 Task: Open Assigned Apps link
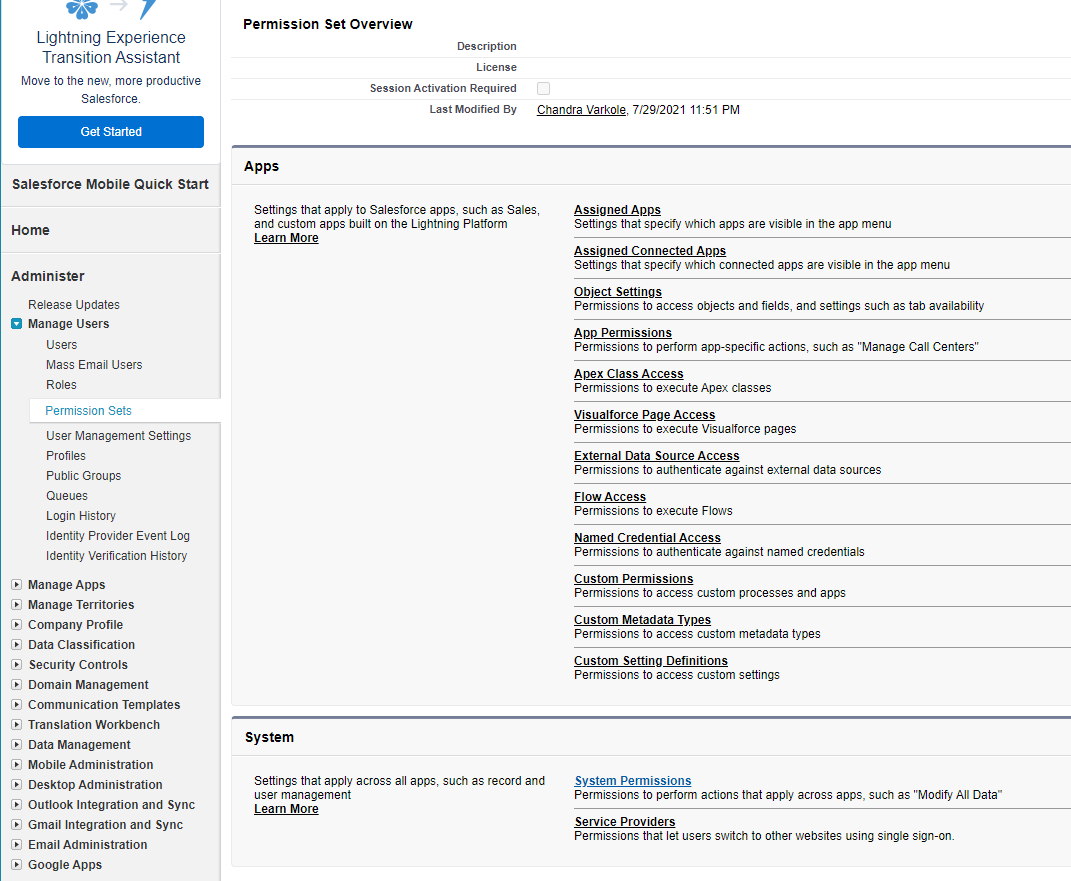pos(617,210)
